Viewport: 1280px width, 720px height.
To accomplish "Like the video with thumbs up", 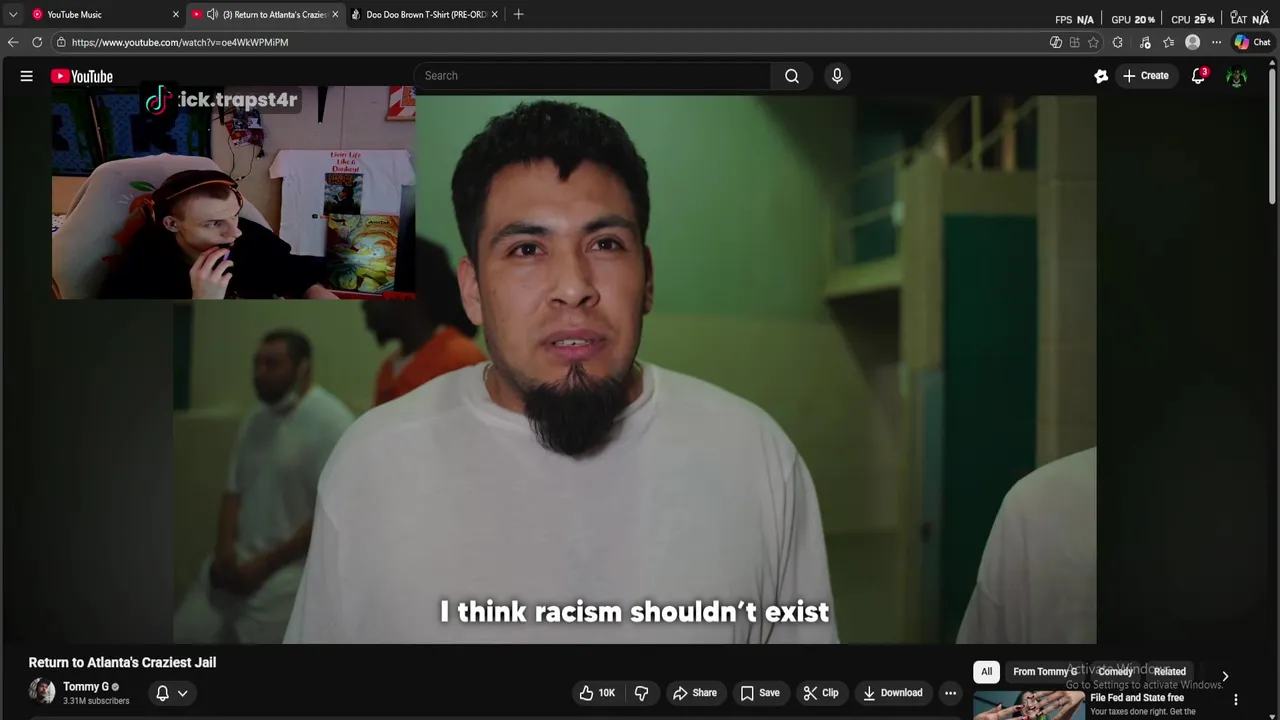I will 597,693.
